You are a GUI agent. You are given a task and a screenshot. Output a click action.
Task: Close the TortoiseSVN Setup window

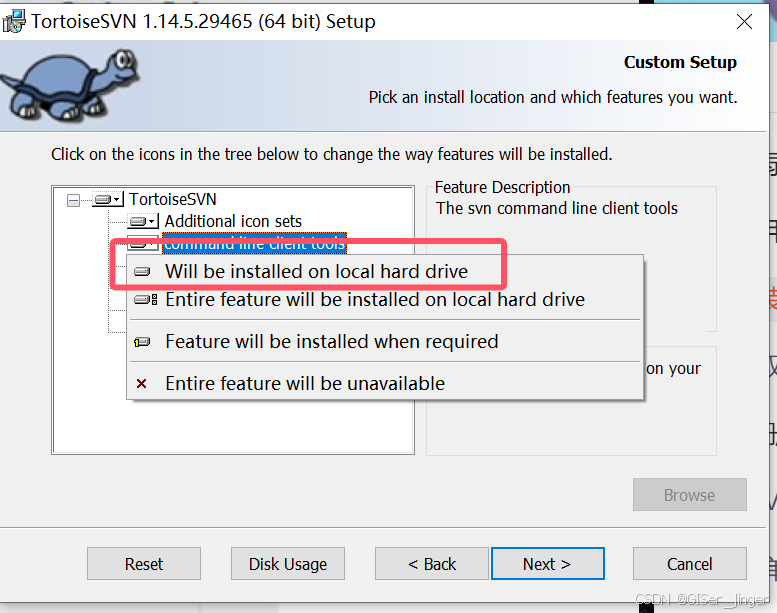point(744,22)
